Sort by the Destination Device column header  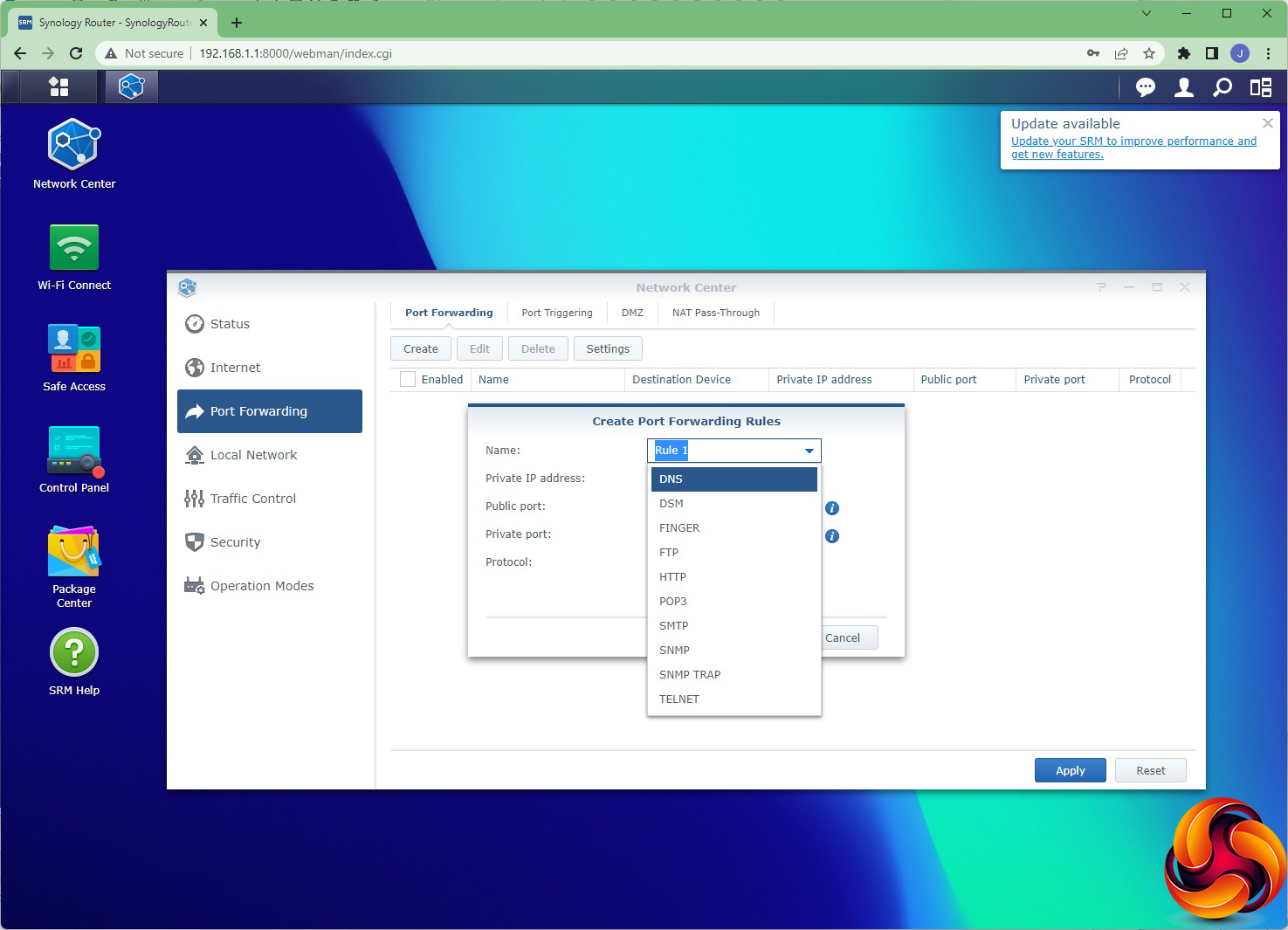[697, 379]
